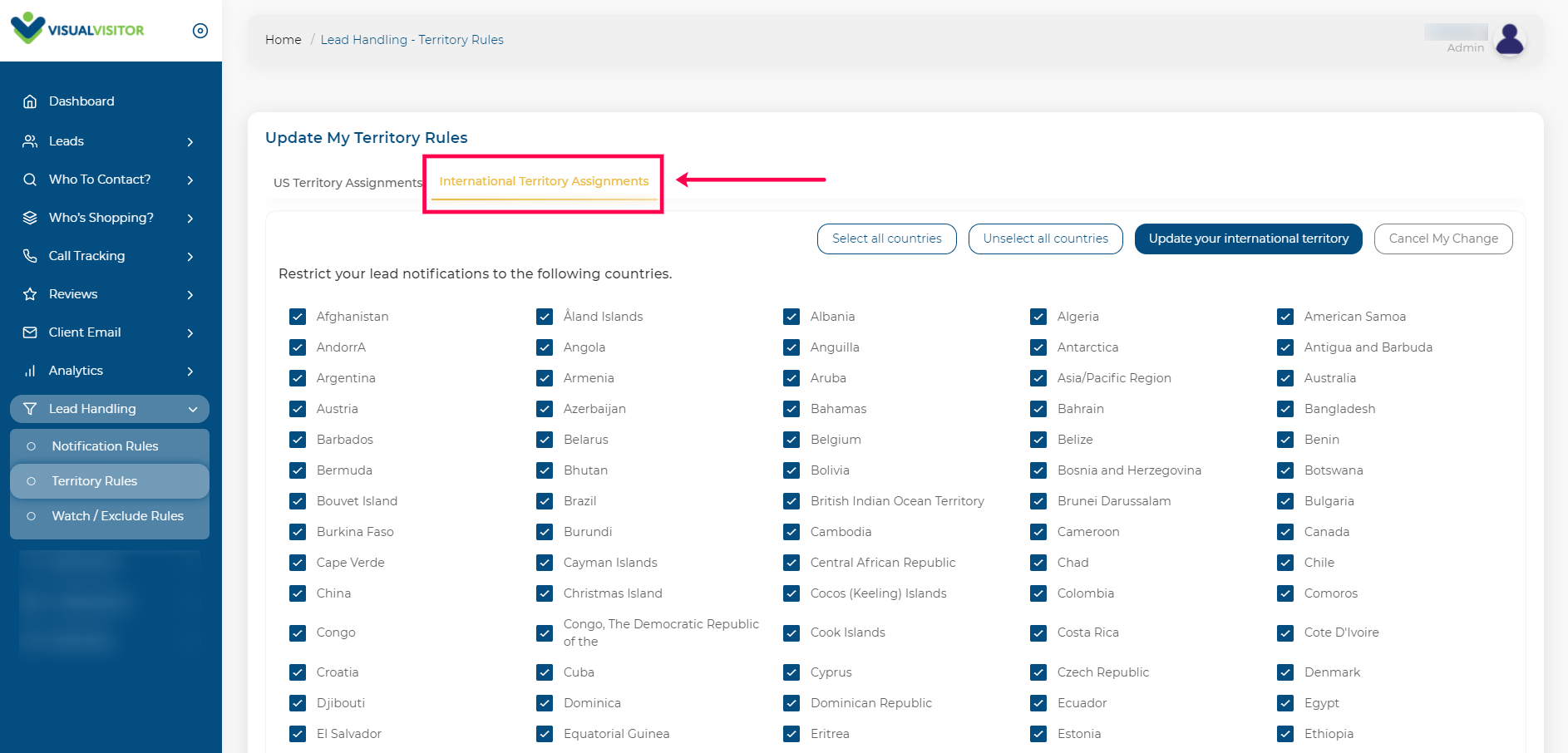Click Update your international territory button
Screen dimensions: 1568x753
pyautogui.click(x=1249, y=239)
